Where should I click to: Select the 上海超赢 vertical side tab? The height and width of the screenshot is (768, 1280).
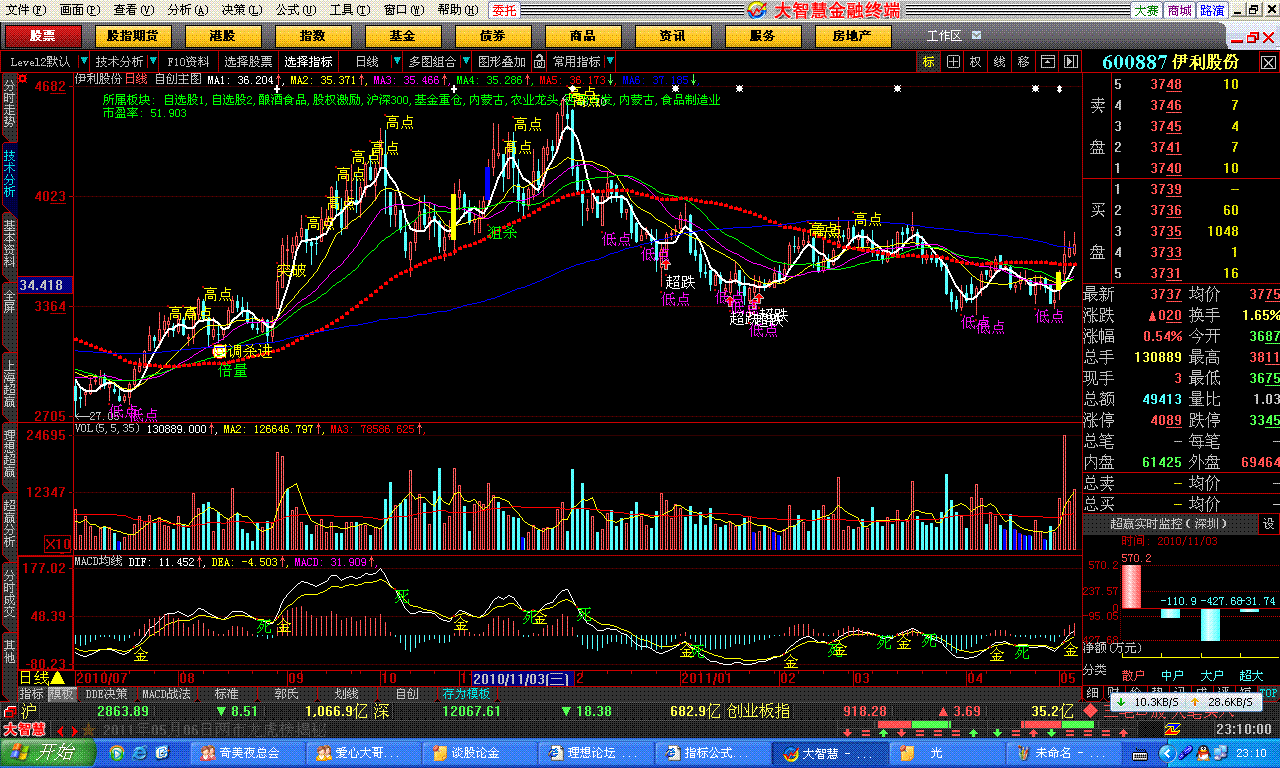(9, 387)
